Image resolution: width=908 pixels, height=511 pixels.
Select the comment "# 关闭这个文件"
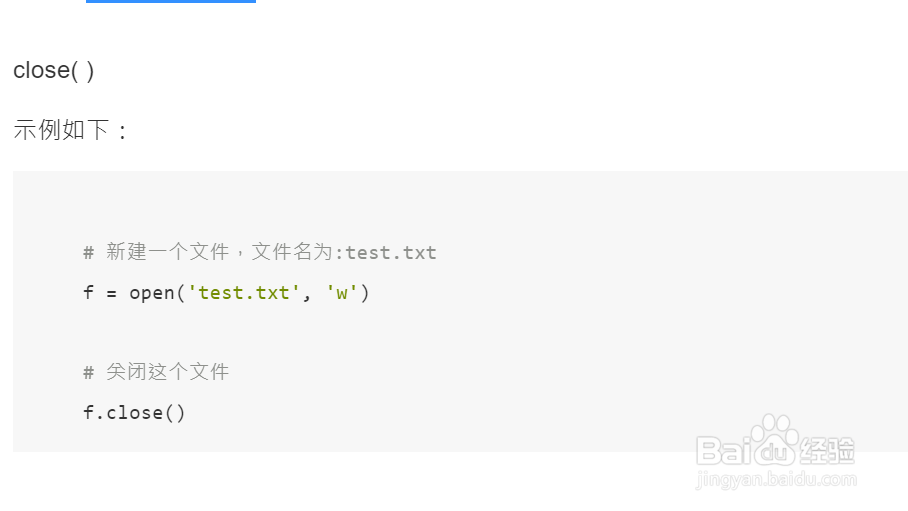(x=156, y=371)
